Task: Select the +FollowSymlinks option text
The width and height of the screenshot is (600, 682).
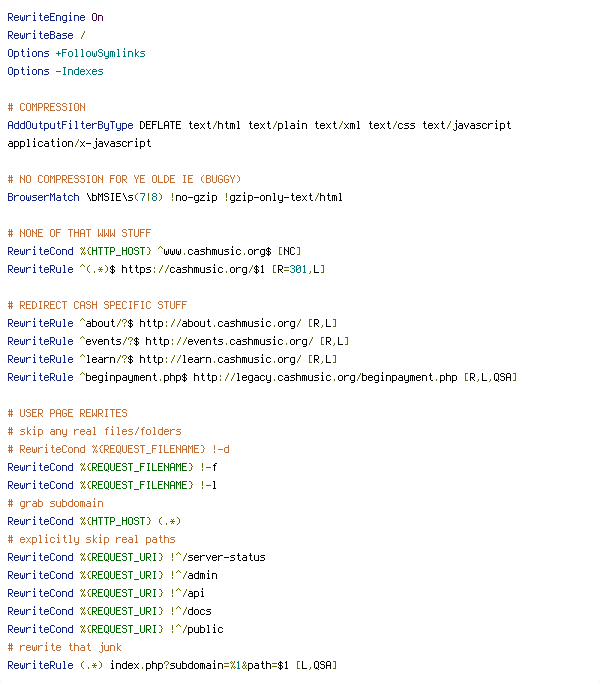Action: pyautogui.click(x=101, y=53)
